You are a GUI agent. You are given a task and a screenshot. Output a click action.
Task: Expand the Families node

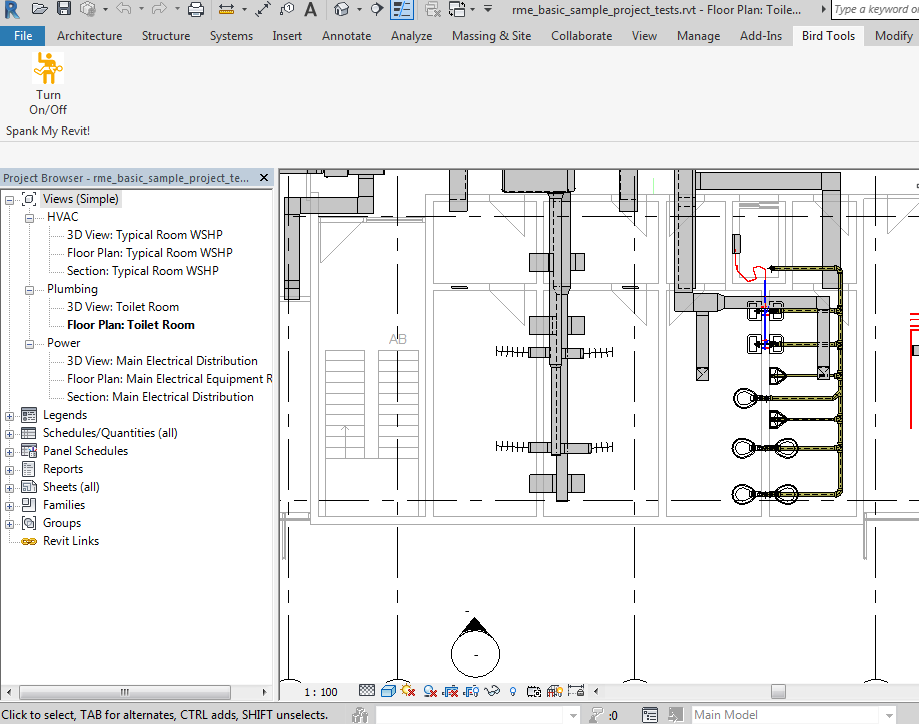click(9, 507)
